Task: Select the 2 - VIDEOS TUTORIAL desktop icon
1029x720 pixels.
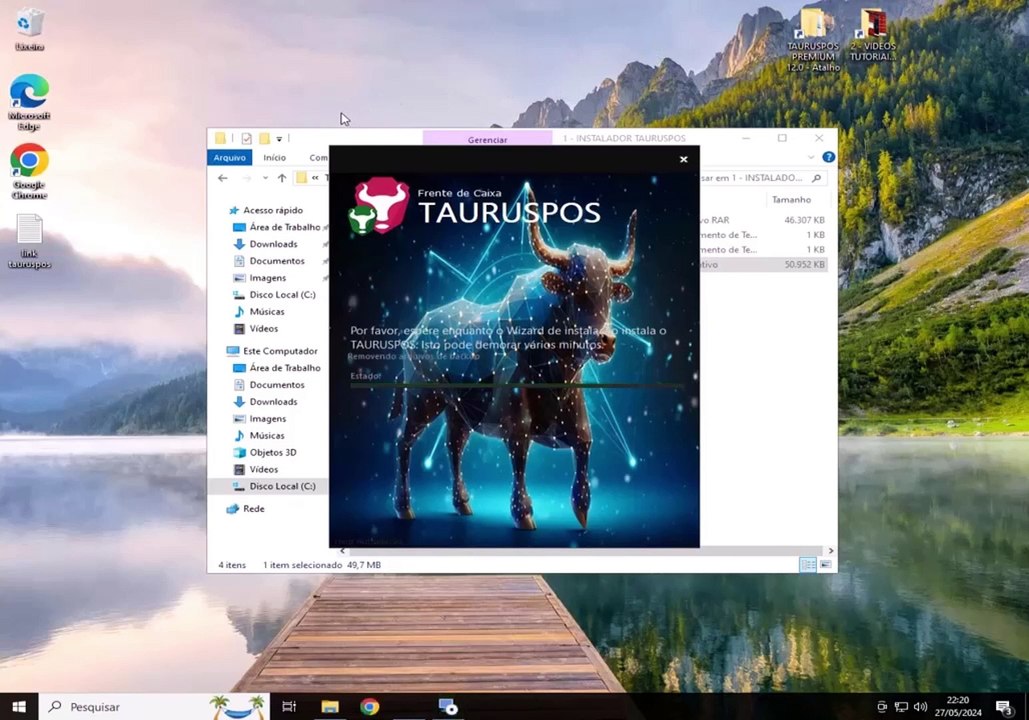Action: [873, 34]
